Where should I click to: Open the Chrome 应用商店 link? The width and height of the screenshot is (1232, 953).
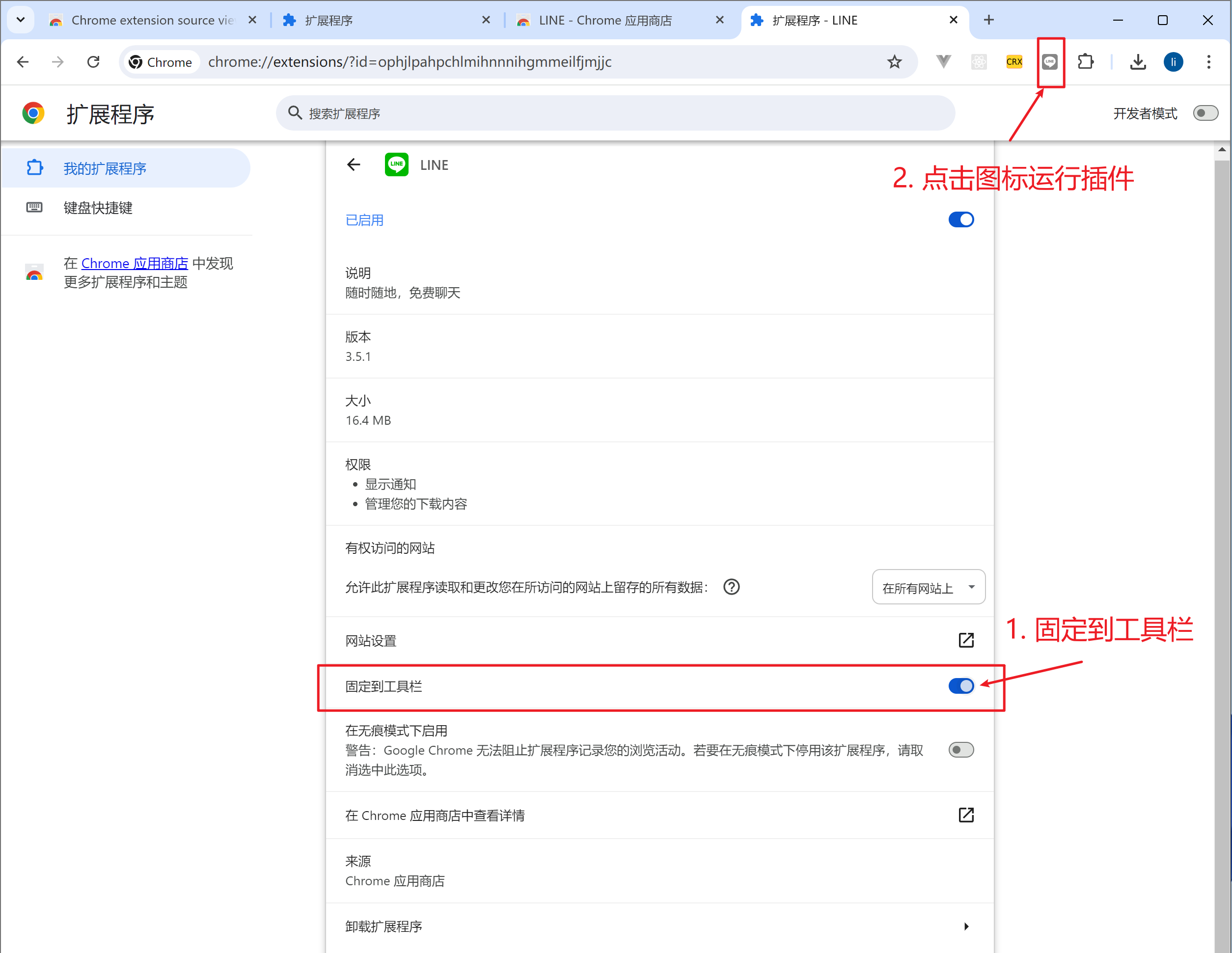click(x=135, y=263)
